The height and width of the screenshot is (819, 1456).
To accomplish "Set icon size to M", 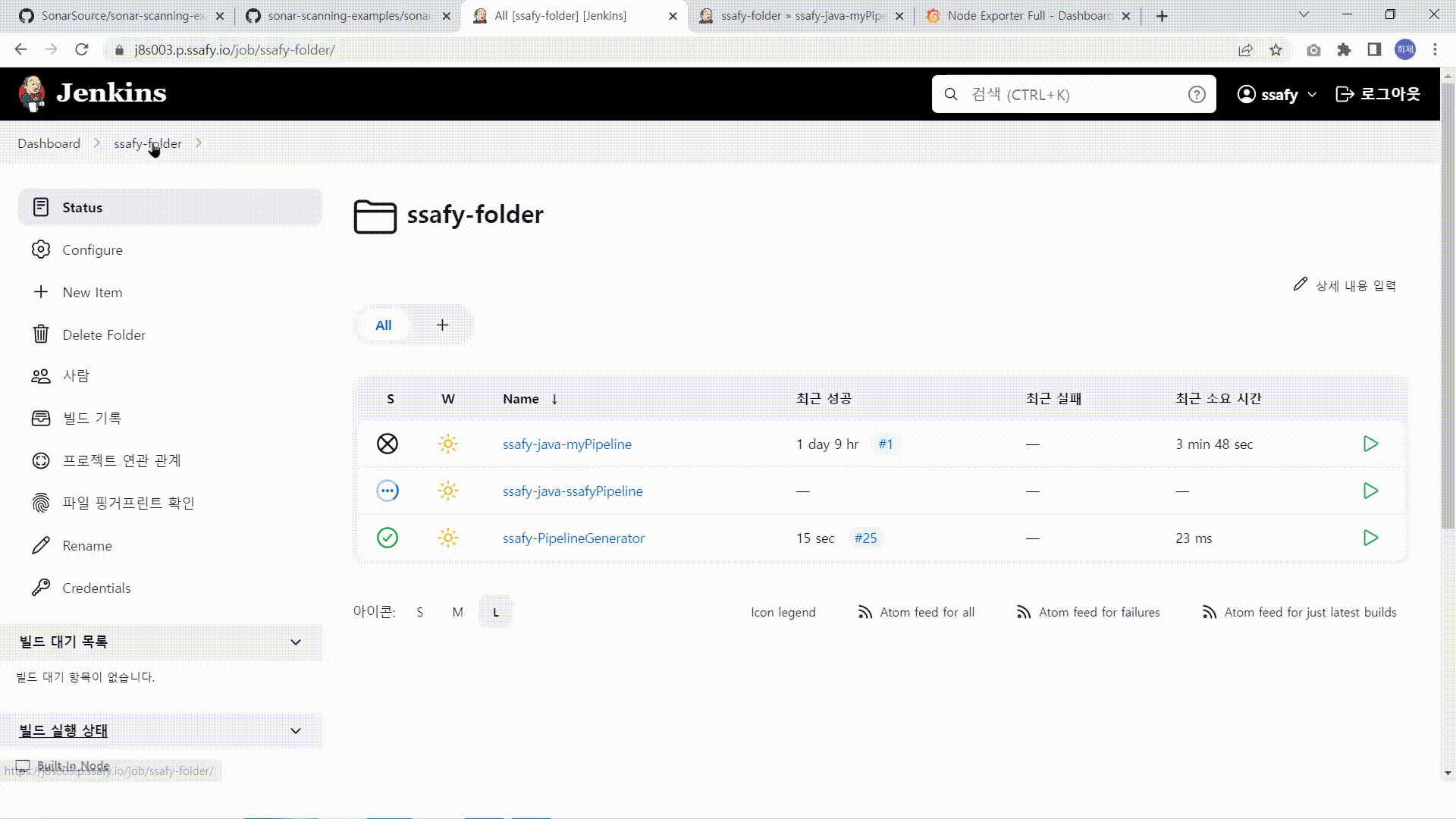I will pos(457,612).
